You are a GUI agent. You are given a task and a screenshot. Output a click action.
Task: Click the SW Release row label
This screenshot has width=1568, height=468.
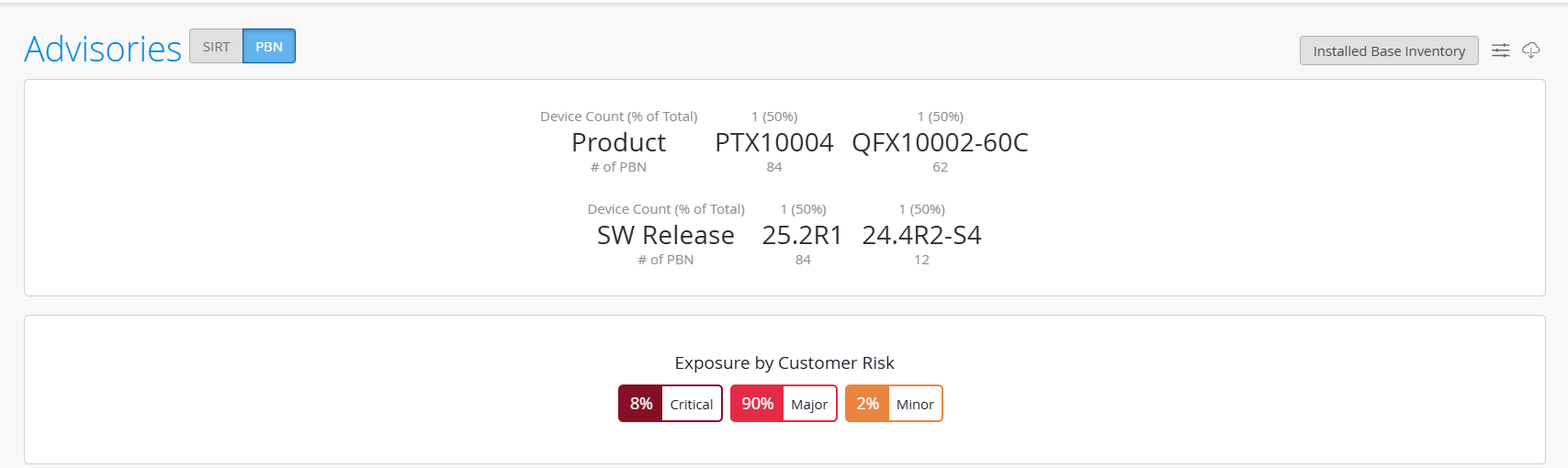pos(666,235)
